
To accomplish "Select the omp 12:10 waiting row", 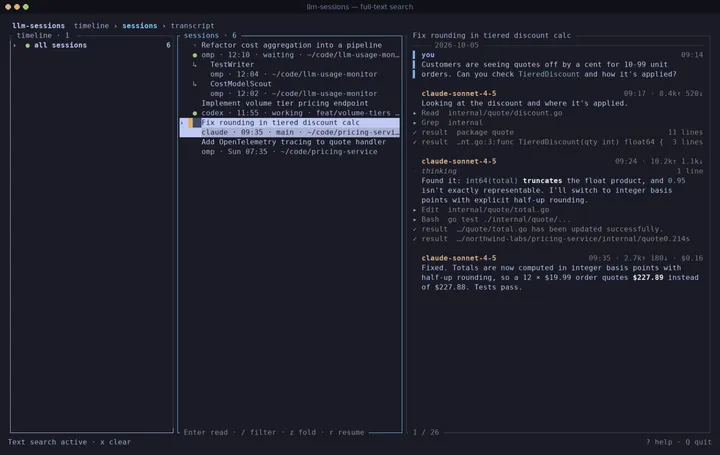I will tap(290, 55).
